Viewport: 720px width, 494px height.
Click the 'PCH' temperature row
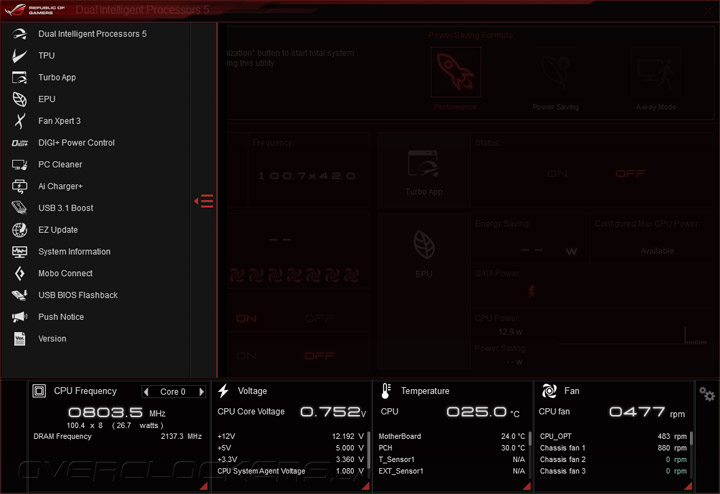451,448
